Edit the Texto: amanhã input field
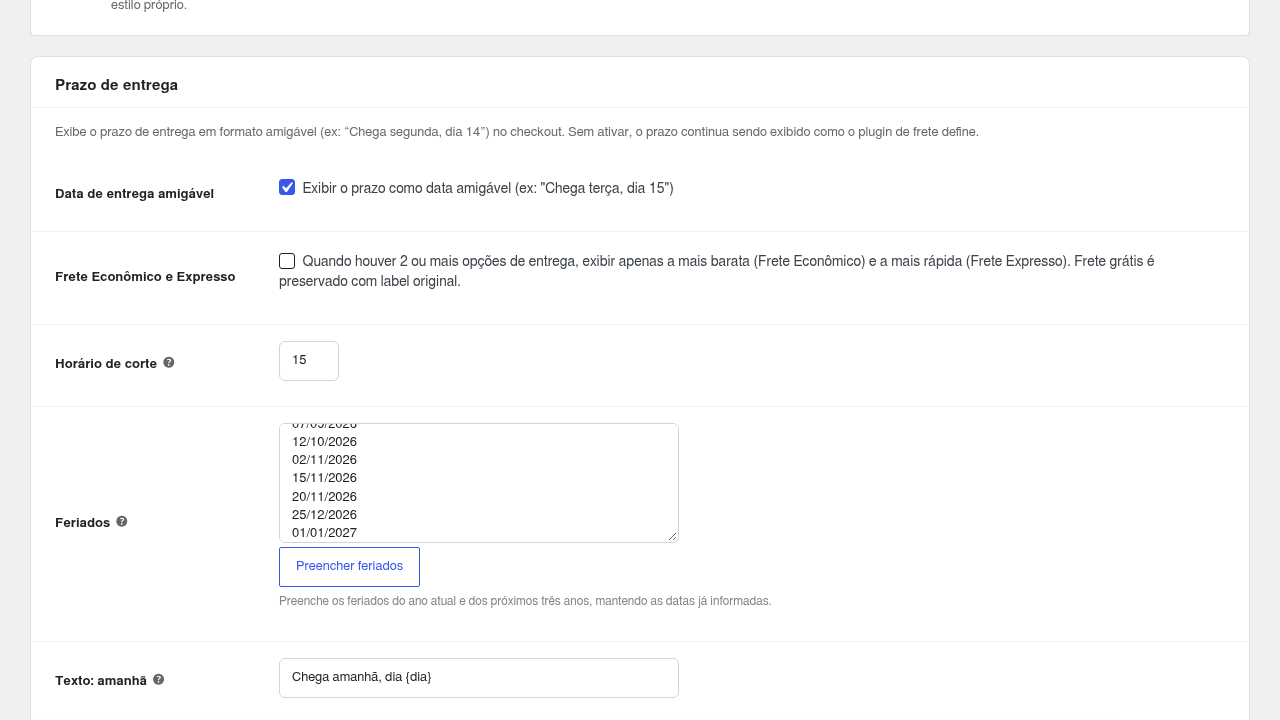Screen dimensions: 1280x720 tap(479, 678)
